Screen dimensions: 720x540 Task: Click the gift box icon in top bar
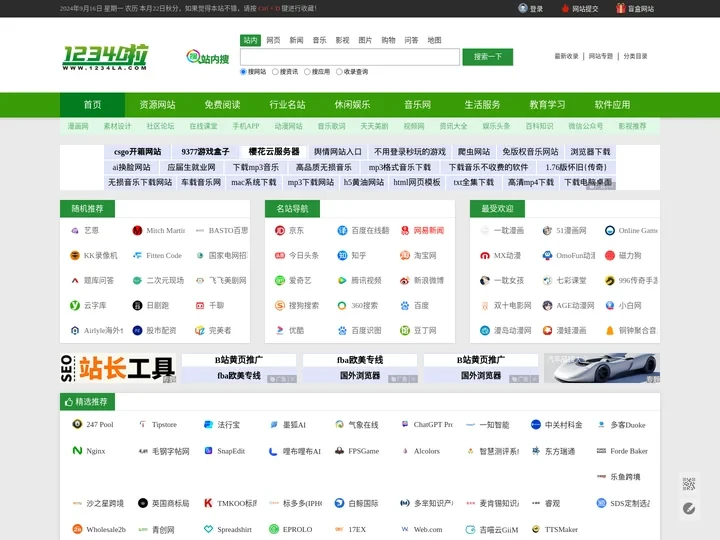(x=621, y=8)
